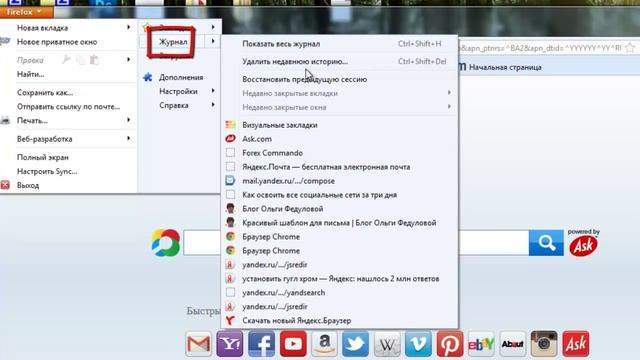The width and height of the screenshot is (640, 360).
Task: Expand the Веб-разработка submenu arrow
Action: pos(129,138)
